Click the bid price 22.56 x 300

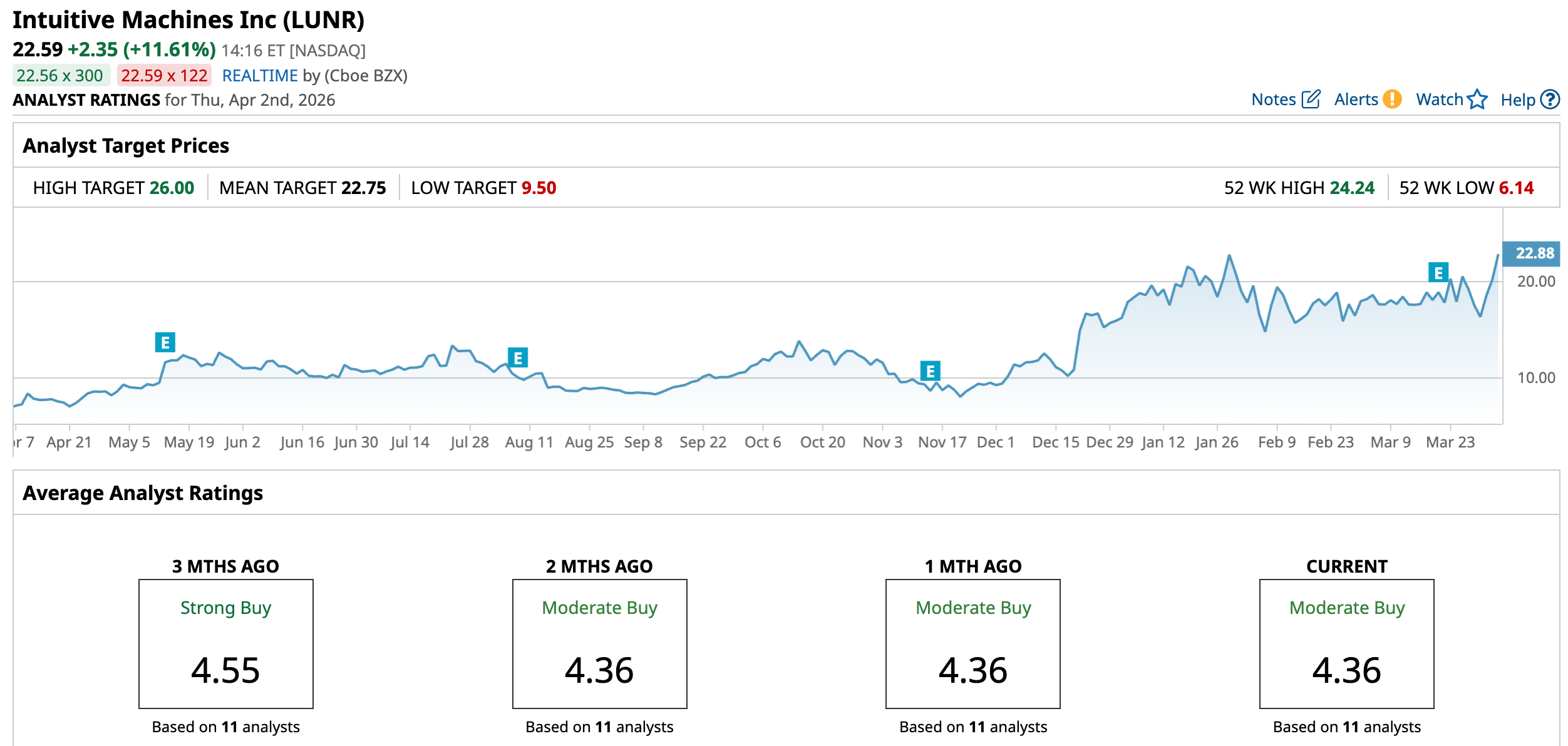[60, 76]
